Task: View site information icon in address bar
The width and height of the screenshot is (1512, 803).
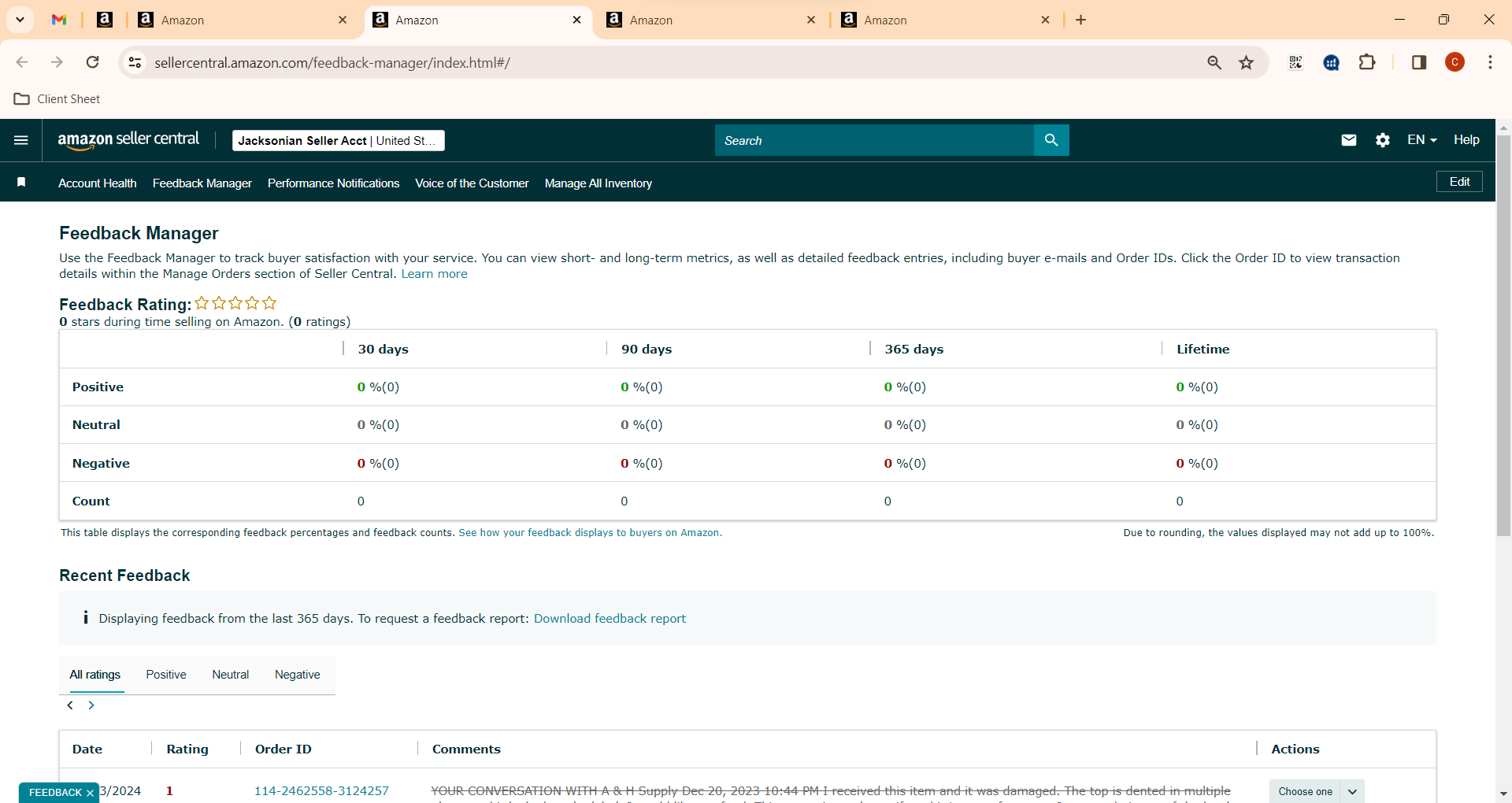Action: (x=135, y=62)
